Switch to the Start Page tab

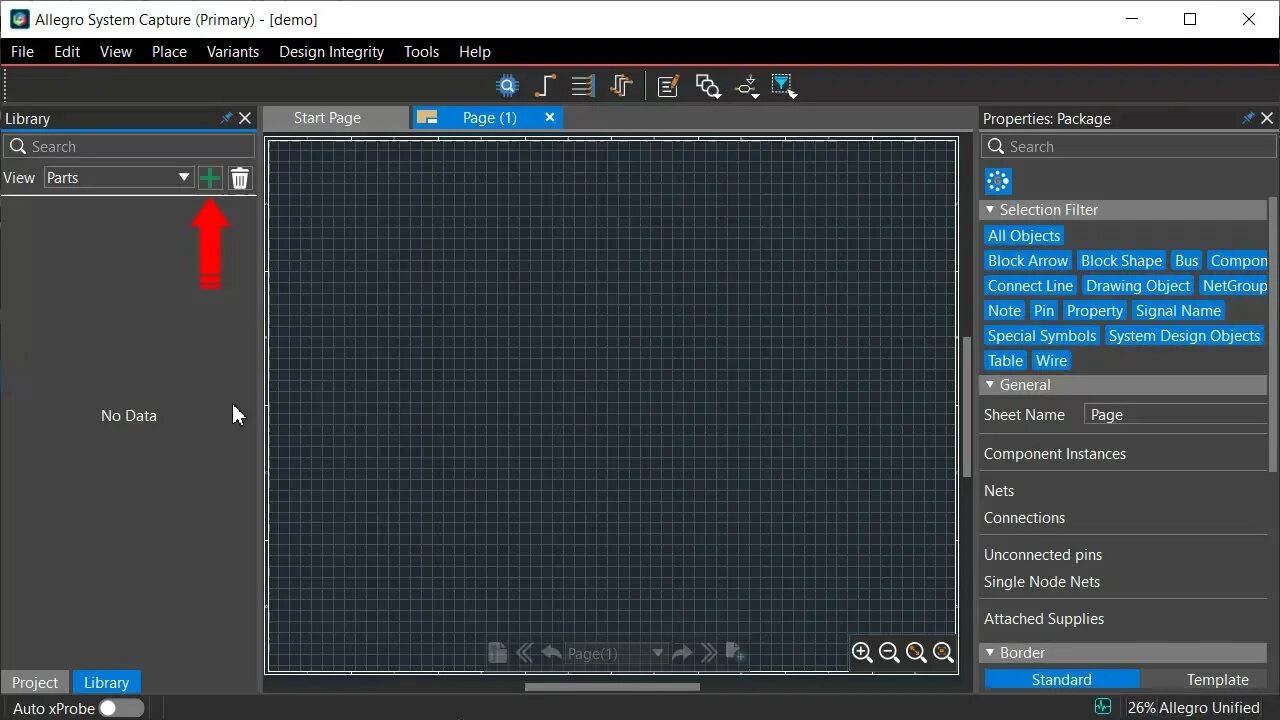coord(336,118)
